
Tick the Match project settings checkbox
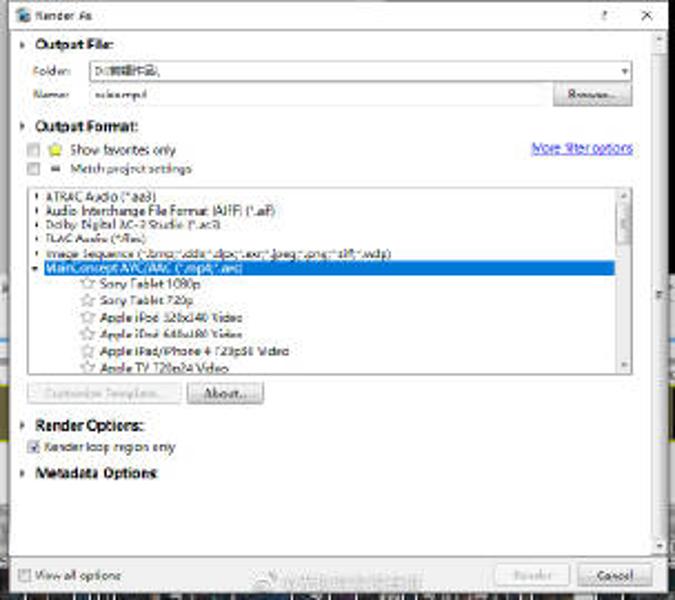point(34,169)
